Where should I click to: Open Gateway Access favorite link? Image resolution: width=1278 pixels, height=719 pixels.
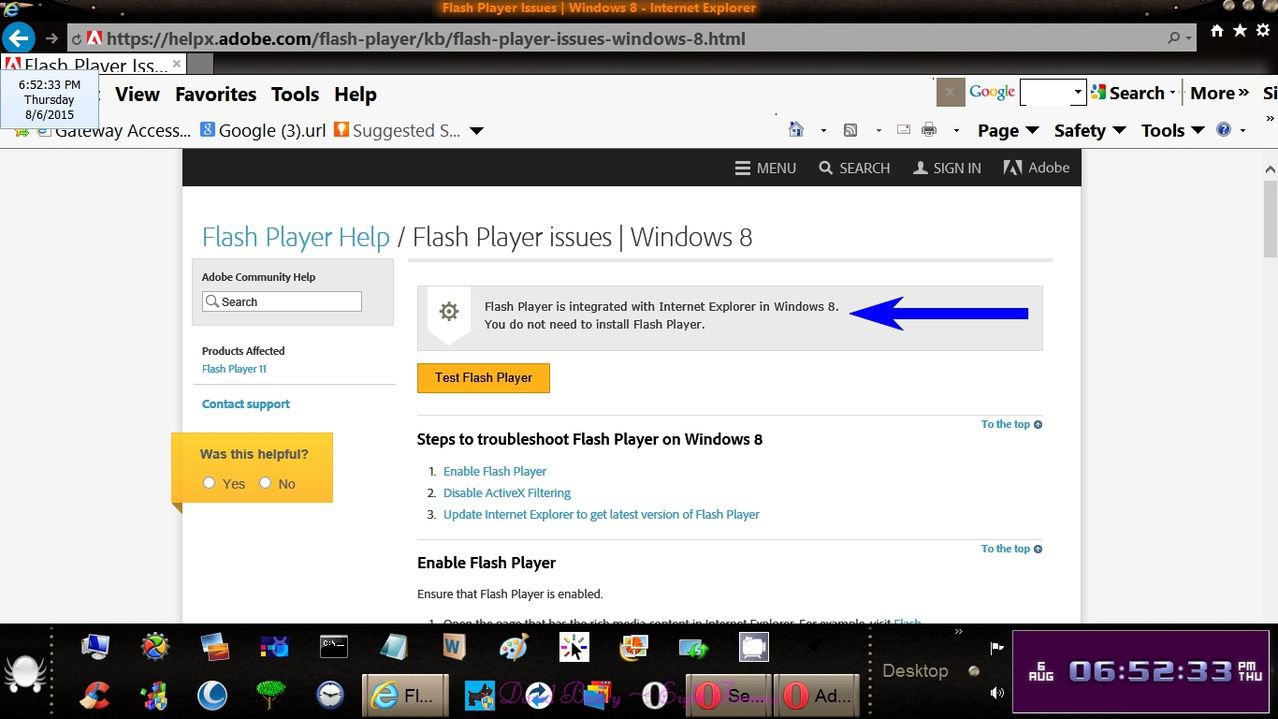pyautogui.click(x=113, y=131)
